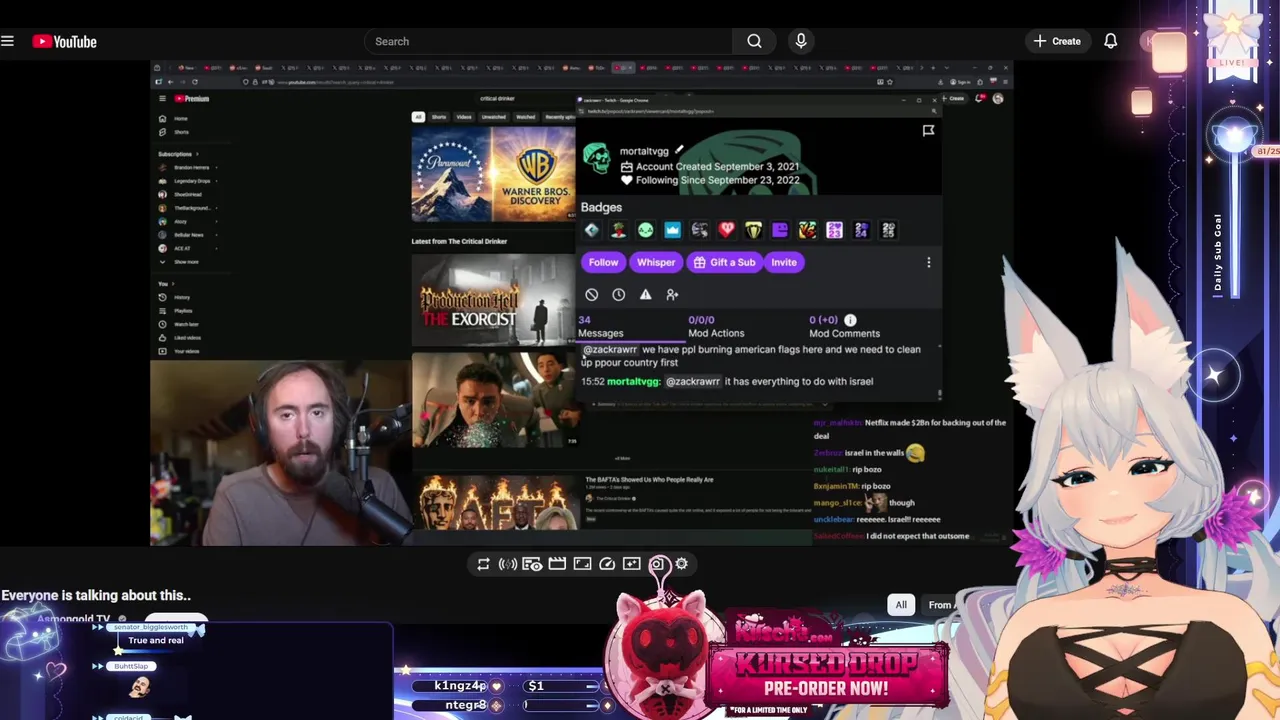This screenshot has width=1280, height=720.
Task: Click the pencil edit icon beside mortaltvgg
Action: point(678,150)
